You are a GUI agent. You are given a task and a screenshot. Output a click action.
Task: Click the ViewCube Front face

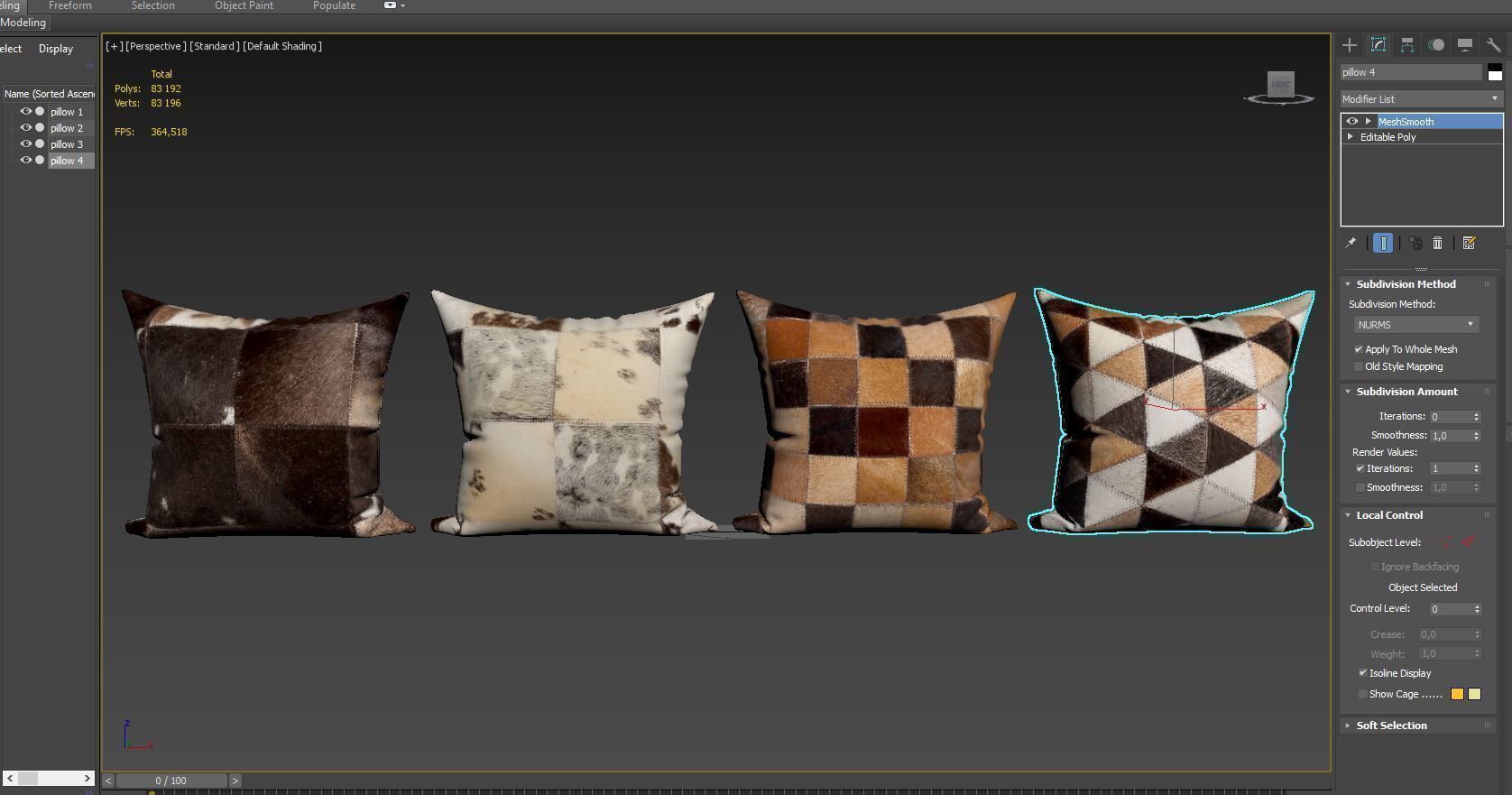pyautogui.click(x=1281, y=84)
